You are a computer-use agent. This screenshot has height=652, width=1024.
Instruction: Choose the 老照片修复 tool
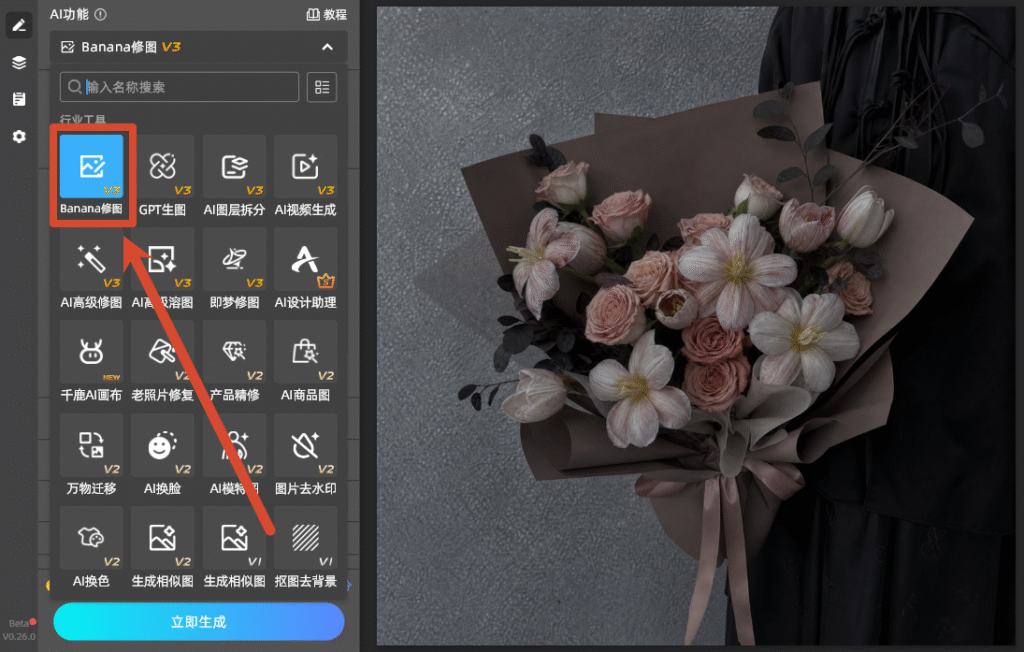[163, 352]
